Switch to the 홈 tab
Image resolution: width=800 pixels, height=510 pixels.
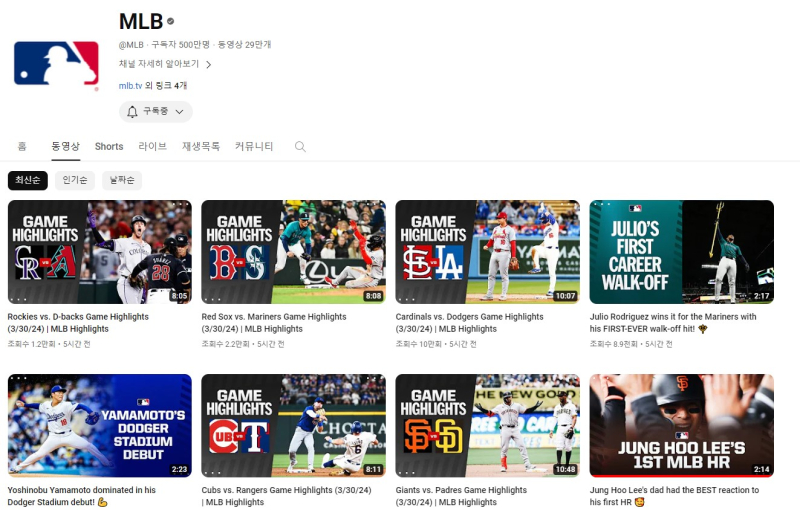coord(22,146)
